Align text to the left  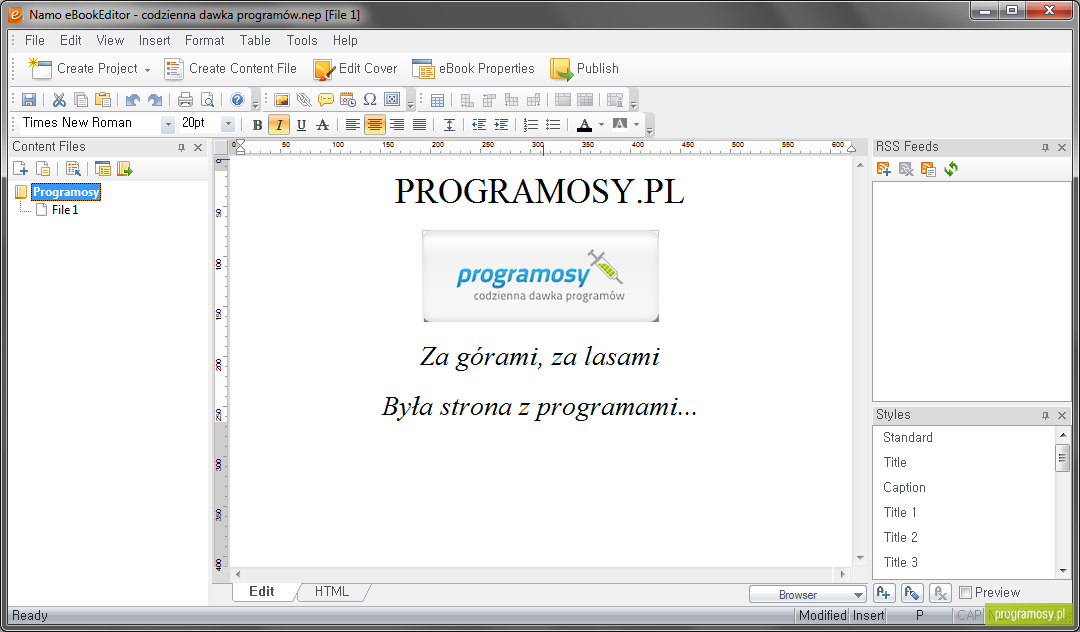click(353, 125)
